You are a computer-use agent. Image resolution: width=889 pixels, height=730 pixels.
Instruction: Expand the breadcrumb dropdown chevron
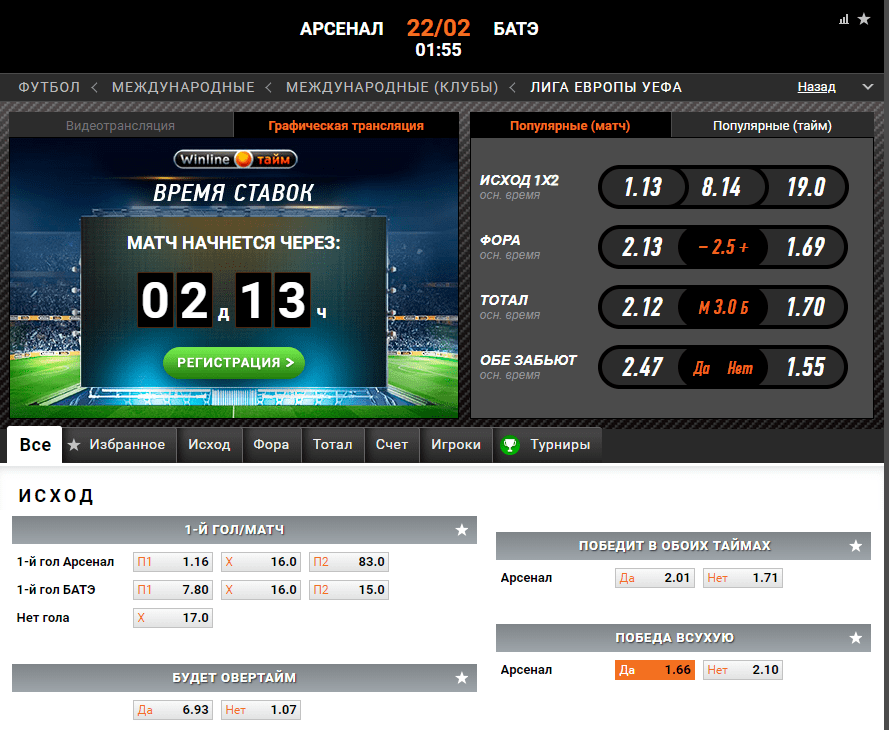coord(867,87)
